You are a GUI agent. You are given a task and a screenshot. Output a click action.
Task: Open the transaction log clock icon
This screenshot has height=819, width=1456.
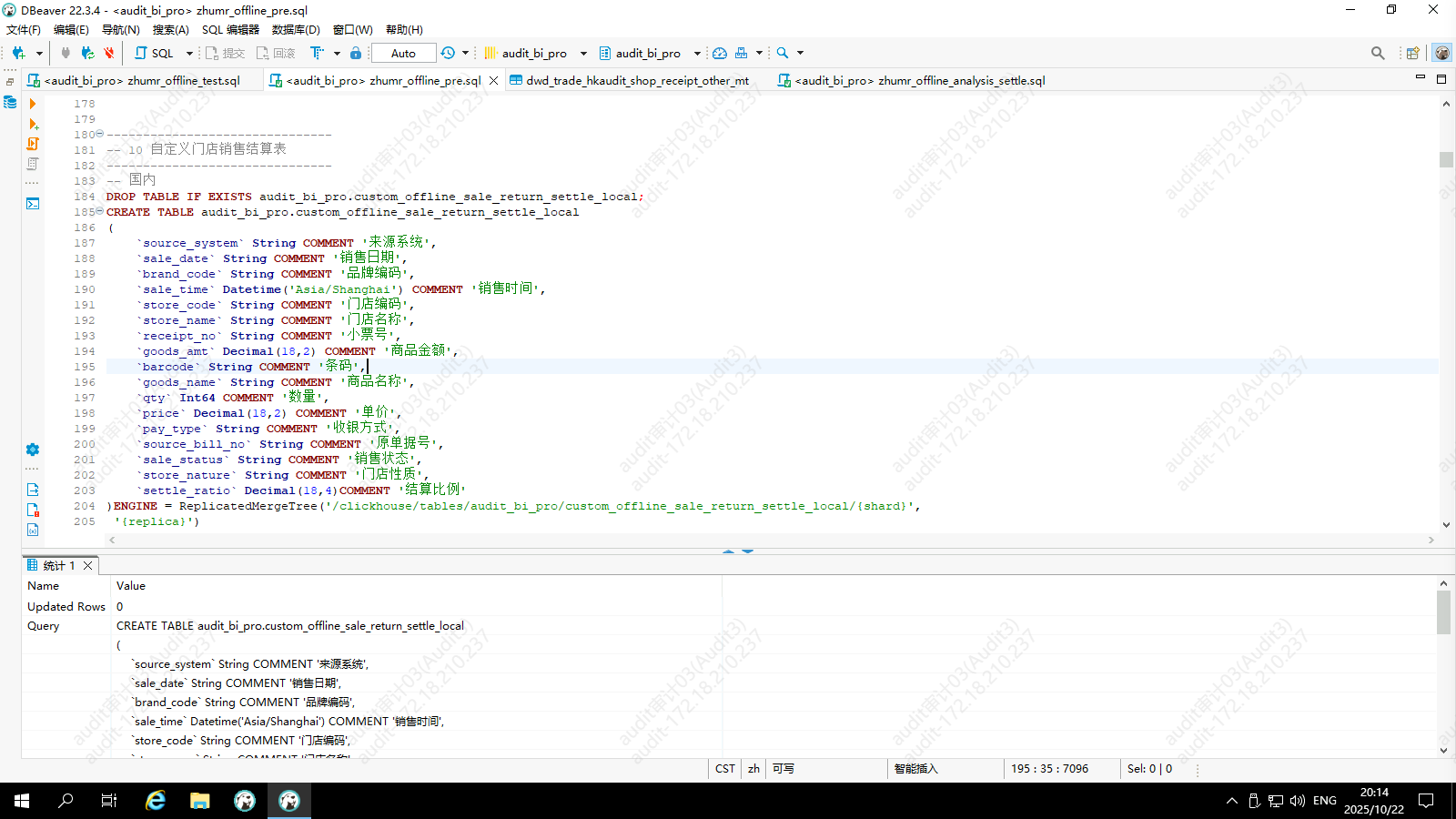click(448, 53)
